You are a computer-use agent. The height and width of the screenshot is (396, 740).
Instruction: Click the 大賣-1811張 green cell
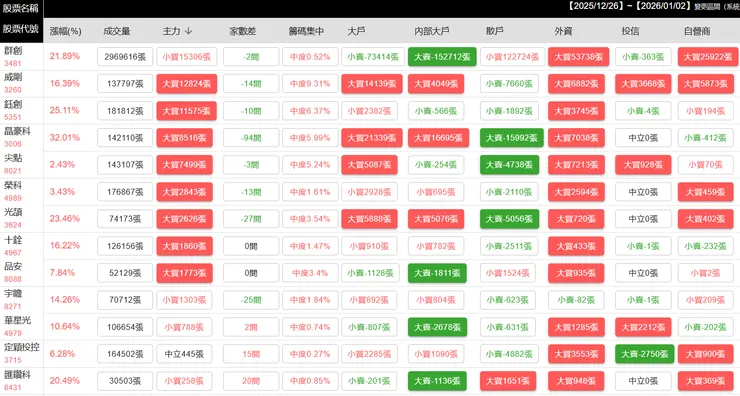pos(437,273)
